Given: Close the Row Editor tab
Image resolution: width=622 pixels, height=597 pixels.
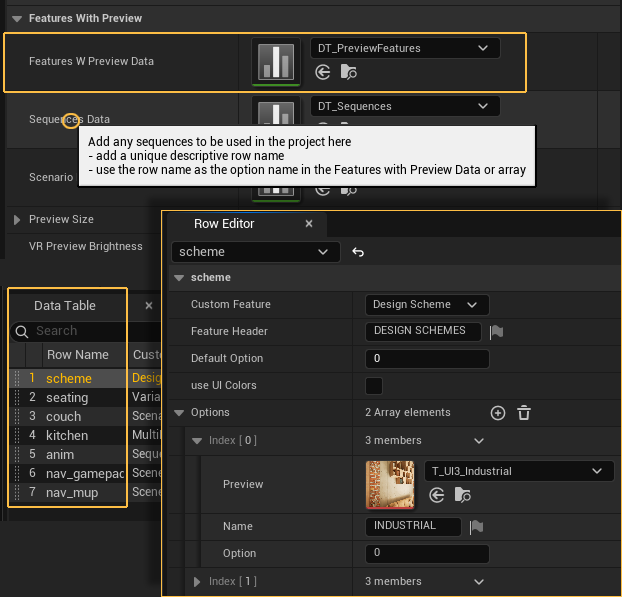Looking at the screenshot, I should 309,224.
